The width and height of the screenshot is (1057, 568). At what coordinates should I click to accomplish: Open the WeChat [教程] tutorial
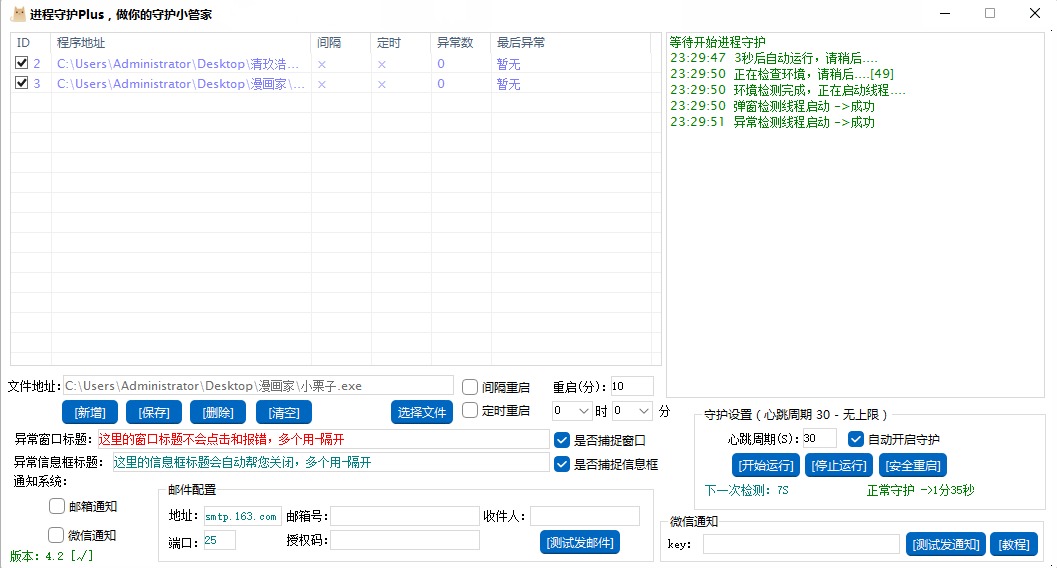[1014, 544]
